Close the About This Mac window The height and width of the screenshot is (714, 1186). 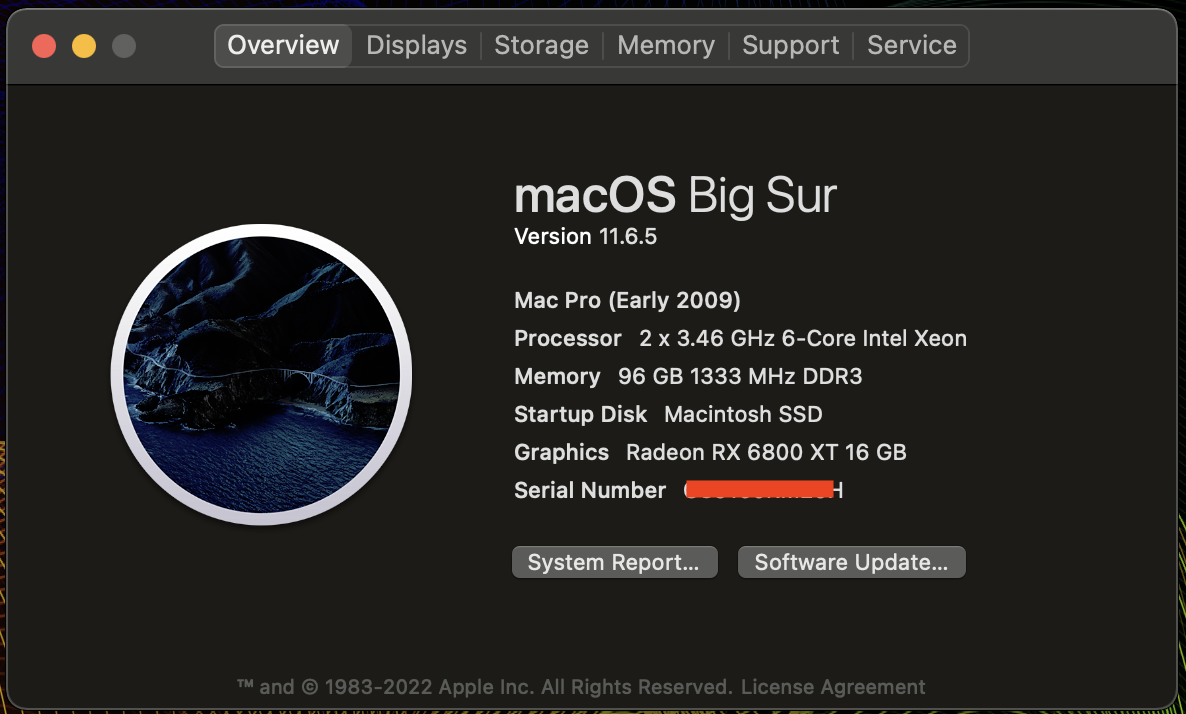point(44,46)
